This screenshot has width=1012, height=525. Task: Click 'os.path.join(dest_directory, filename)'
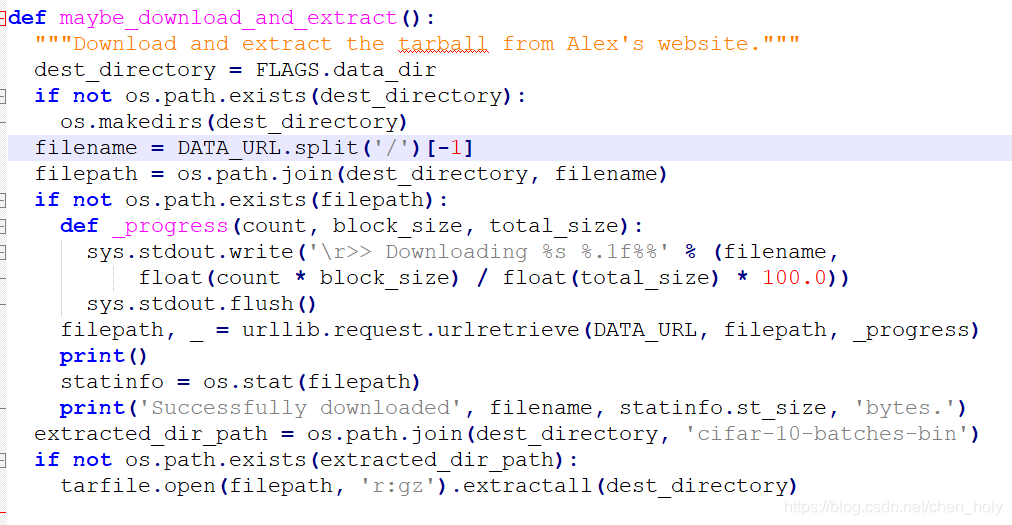(422, 174)
